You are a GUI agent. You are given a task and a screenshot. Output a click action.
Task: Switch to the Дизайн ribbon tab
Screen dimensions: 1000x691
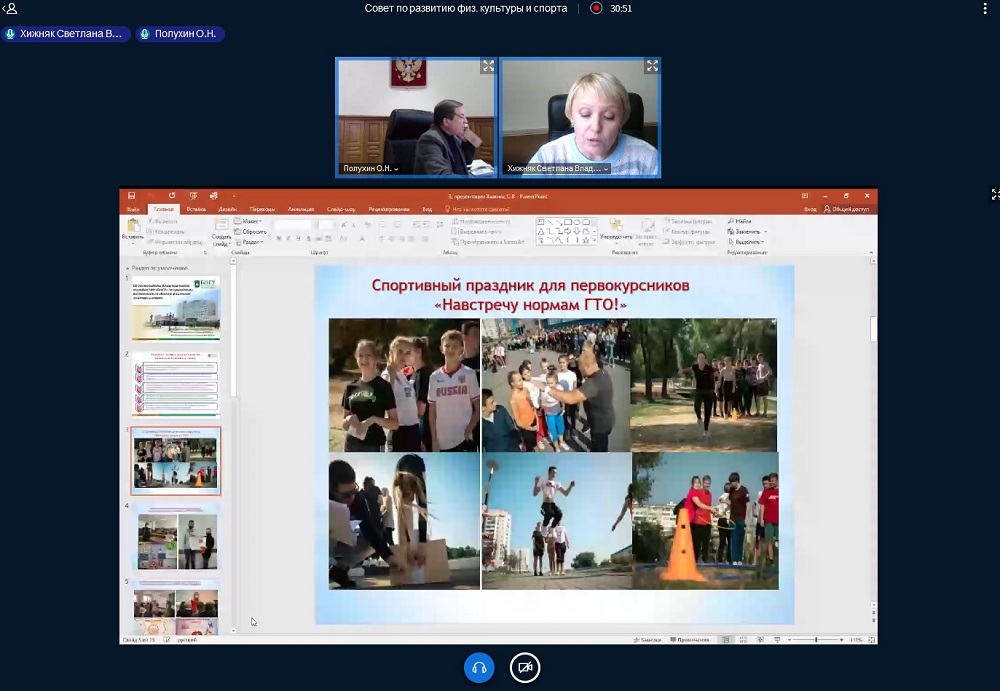click(227, 209)
